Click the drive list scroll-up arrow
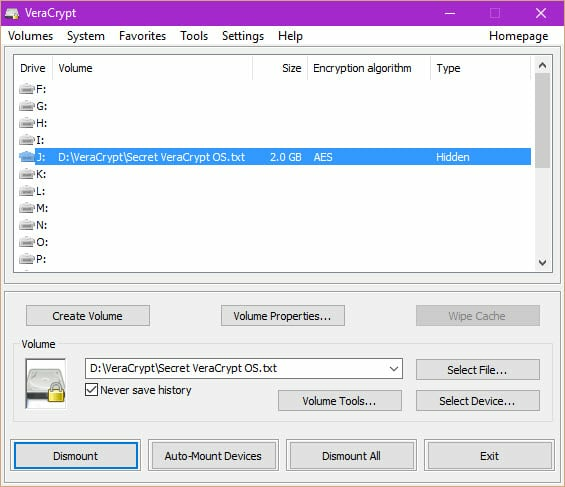Screen dimensions: 565x487 542,65
